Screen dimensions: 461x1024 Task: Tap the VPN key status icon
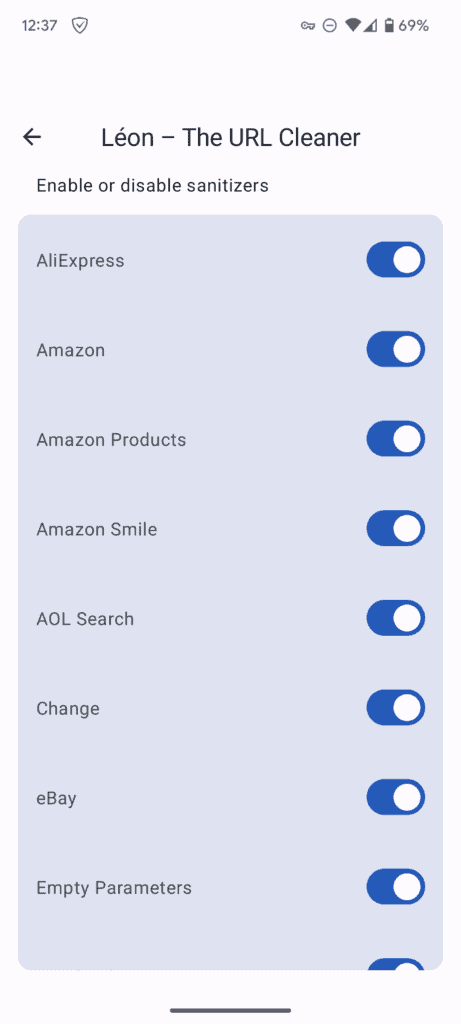tap(308, 25)
